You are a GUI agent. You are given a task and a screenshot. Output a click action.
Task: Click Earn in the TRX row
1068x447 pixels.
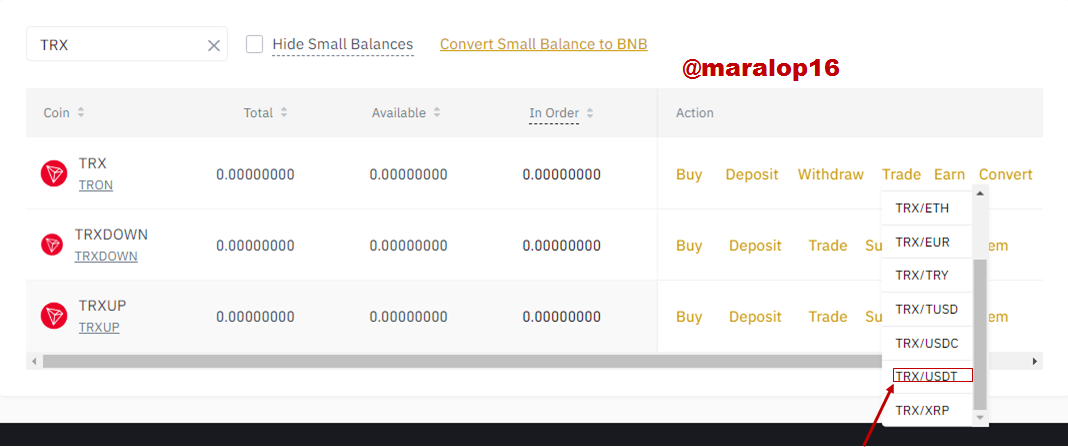tap(949, 174)
